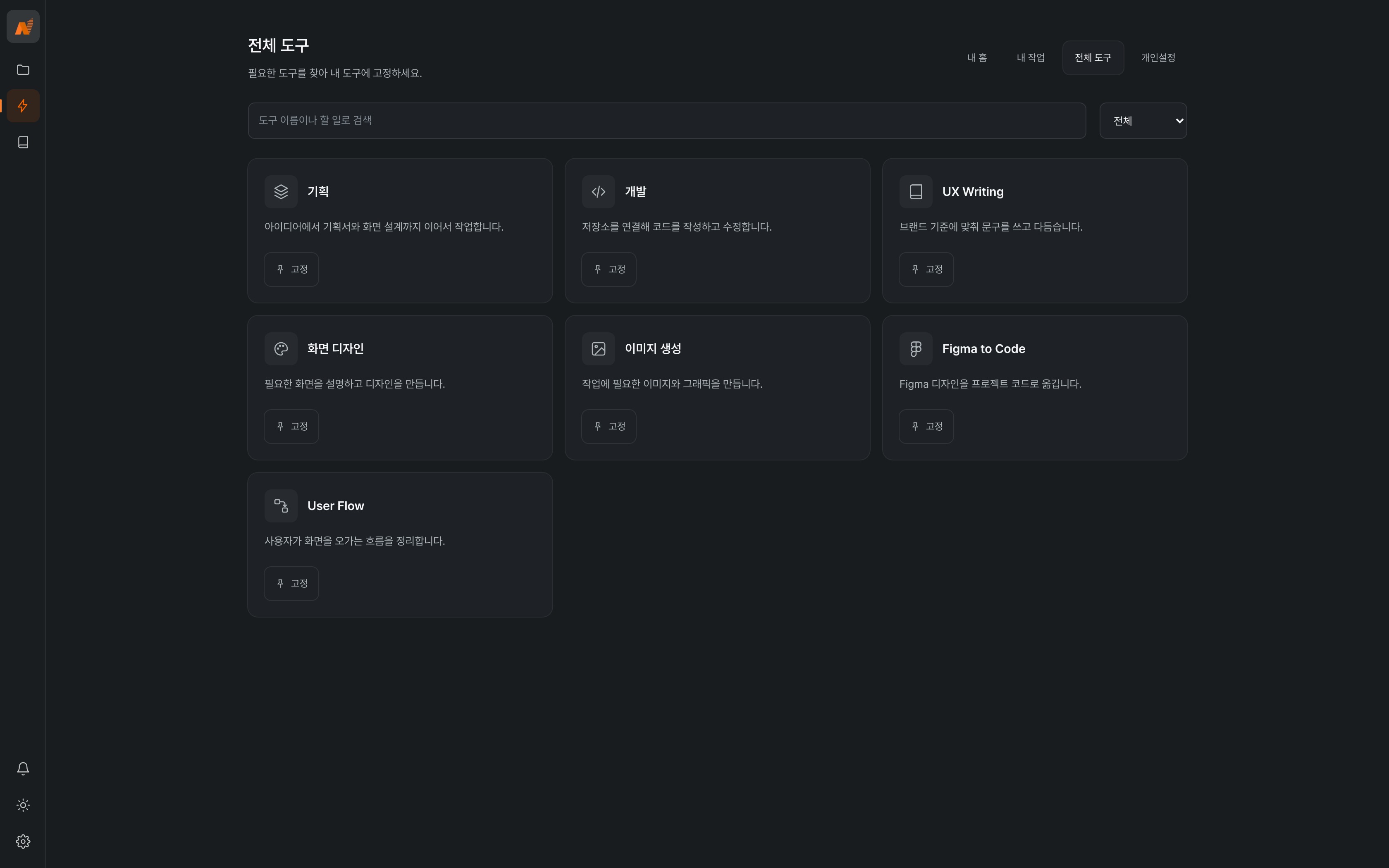Viewport: 1389px width, 868px height.
Task: Pin the User Flow tool with 고정
Action: click(x=291, y=583)
